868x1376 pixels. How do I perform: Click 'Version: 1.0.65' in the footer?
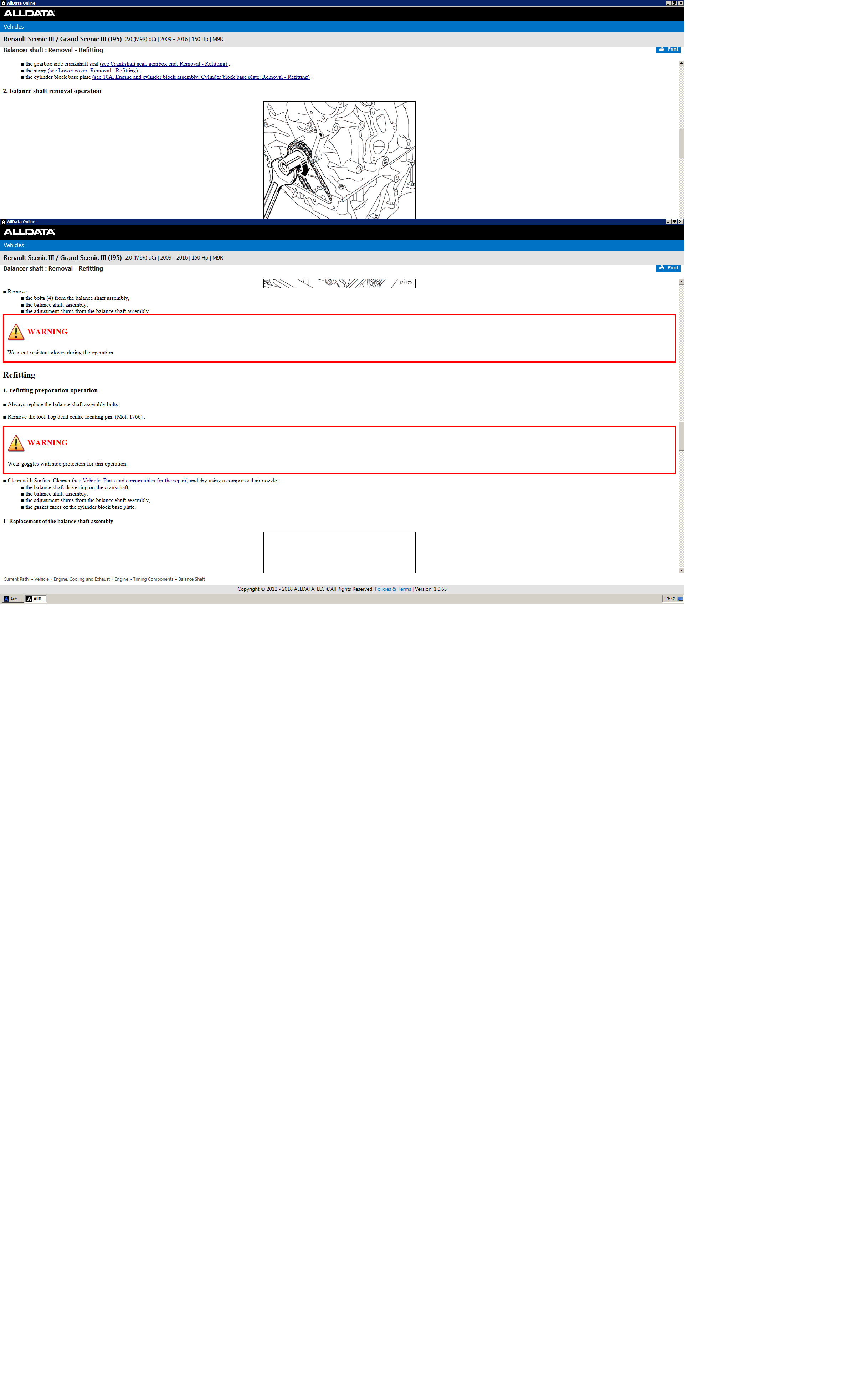(x=431, y=589)
